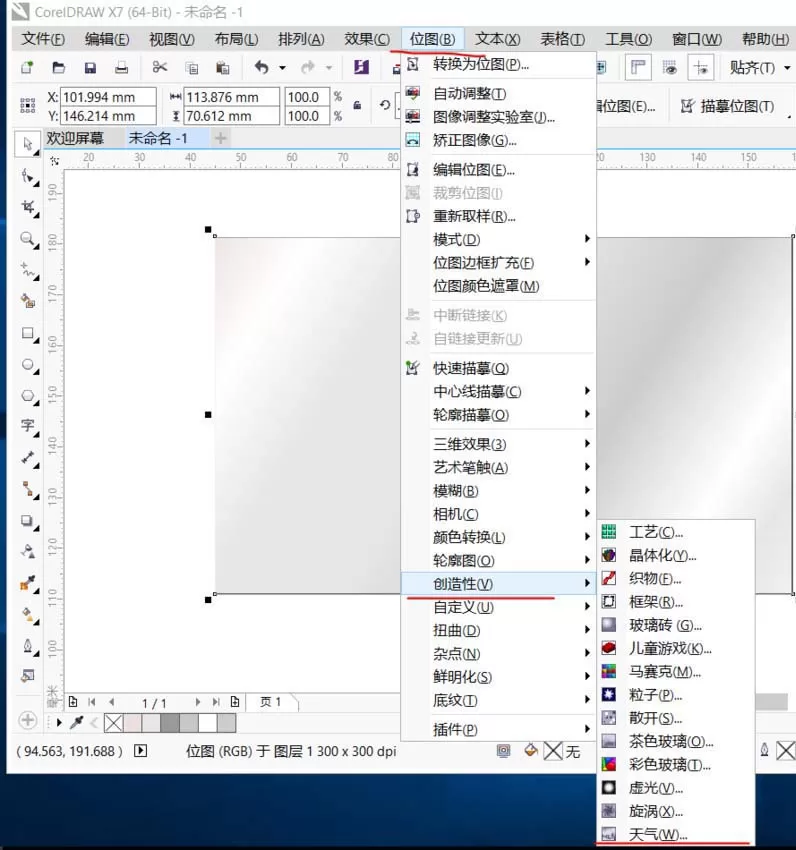
Task: Click the Redo arrow icon
Action: click(308, 67)
